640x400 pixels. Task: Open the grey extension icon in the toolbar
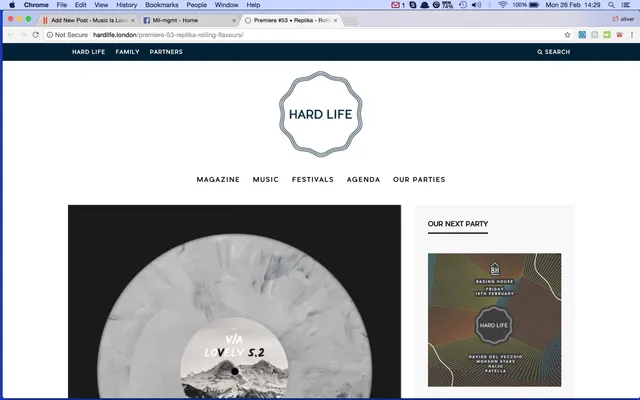tap(595, 35)
